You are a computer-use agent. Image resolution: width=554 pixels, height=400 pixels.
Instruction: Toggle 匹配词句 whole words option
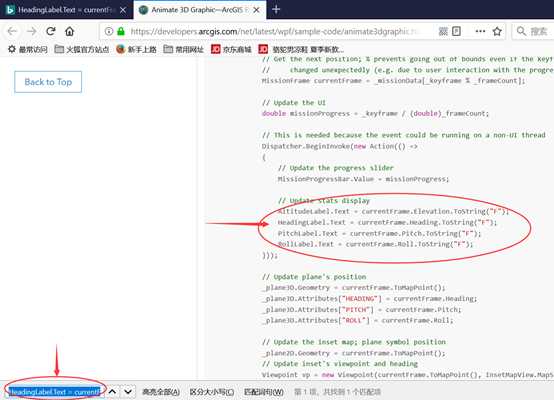[264, 392]
